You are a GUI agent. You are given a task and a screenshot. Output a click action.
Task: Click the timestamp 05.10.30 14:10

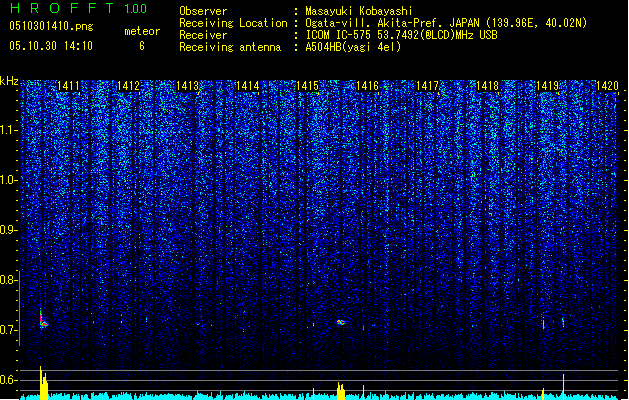pyautogui.click(x=51, y=46)
